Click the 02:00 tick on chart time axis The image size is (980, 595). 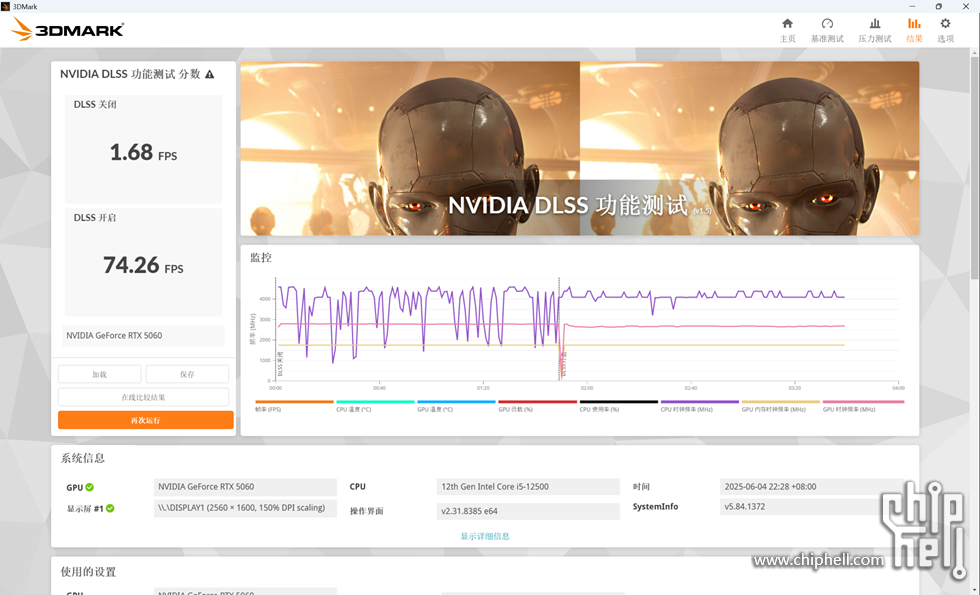586,388
